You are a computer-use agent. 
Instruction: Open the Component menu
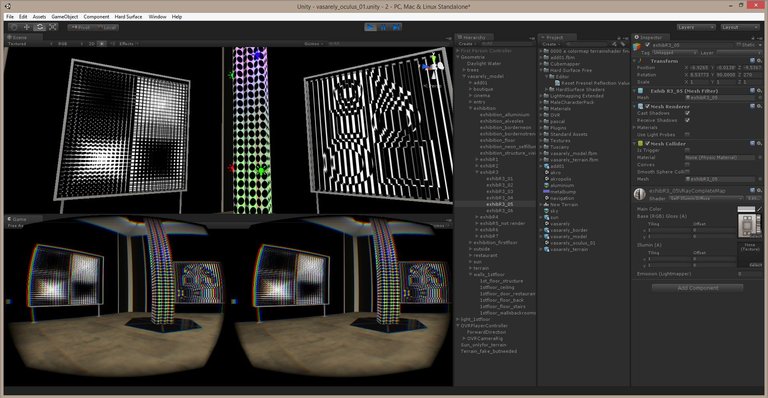point(96,17)
